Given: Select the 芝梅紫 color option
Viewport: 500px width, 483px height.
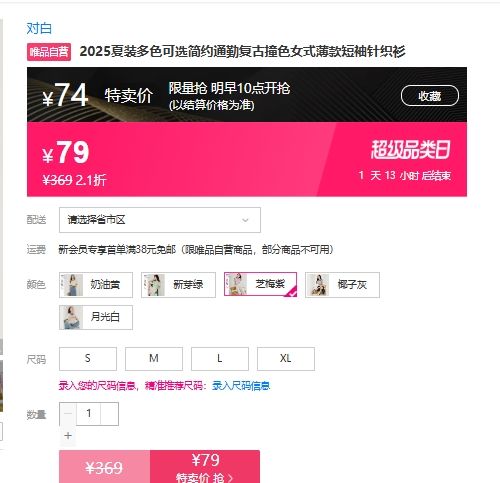Looking at the screenshot, I should 260,285.
